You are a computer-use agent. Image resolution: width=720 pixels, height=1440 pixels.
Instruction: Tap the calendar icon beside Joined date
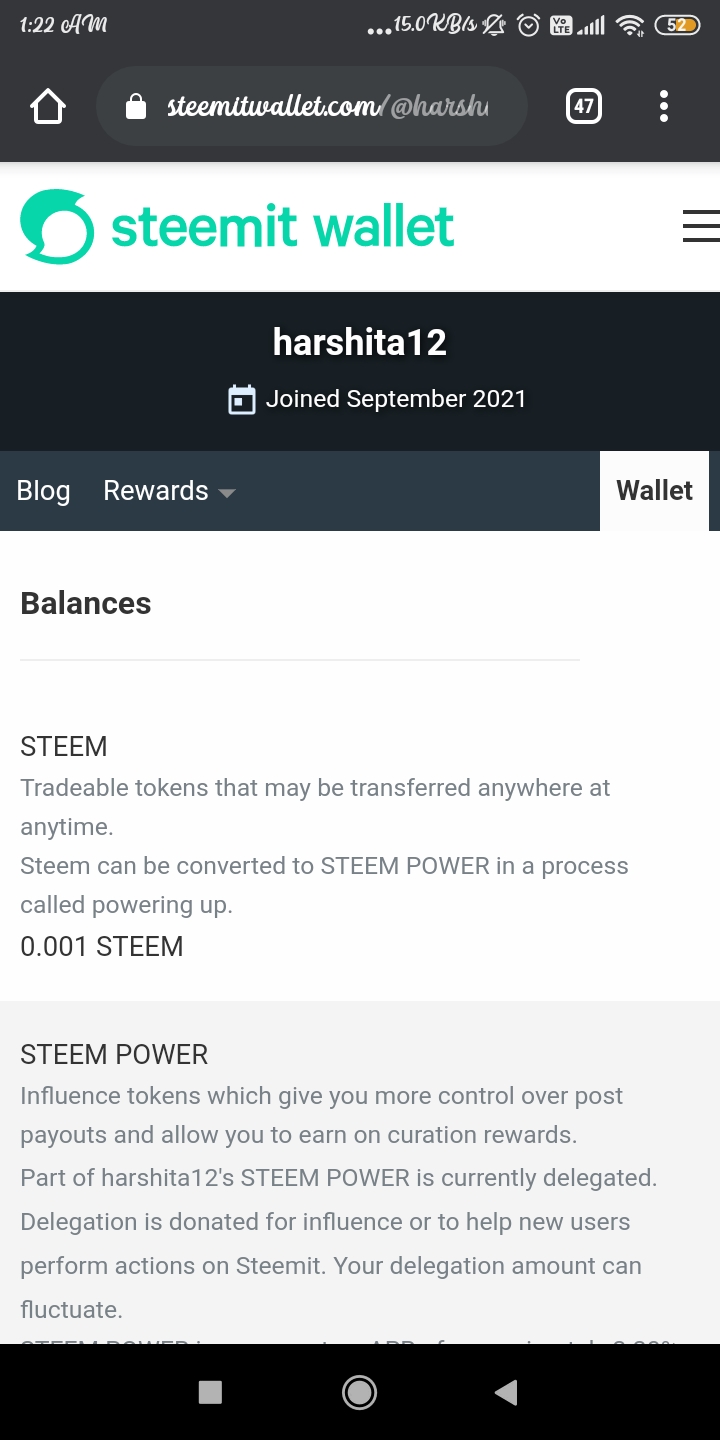pos(242,399)
